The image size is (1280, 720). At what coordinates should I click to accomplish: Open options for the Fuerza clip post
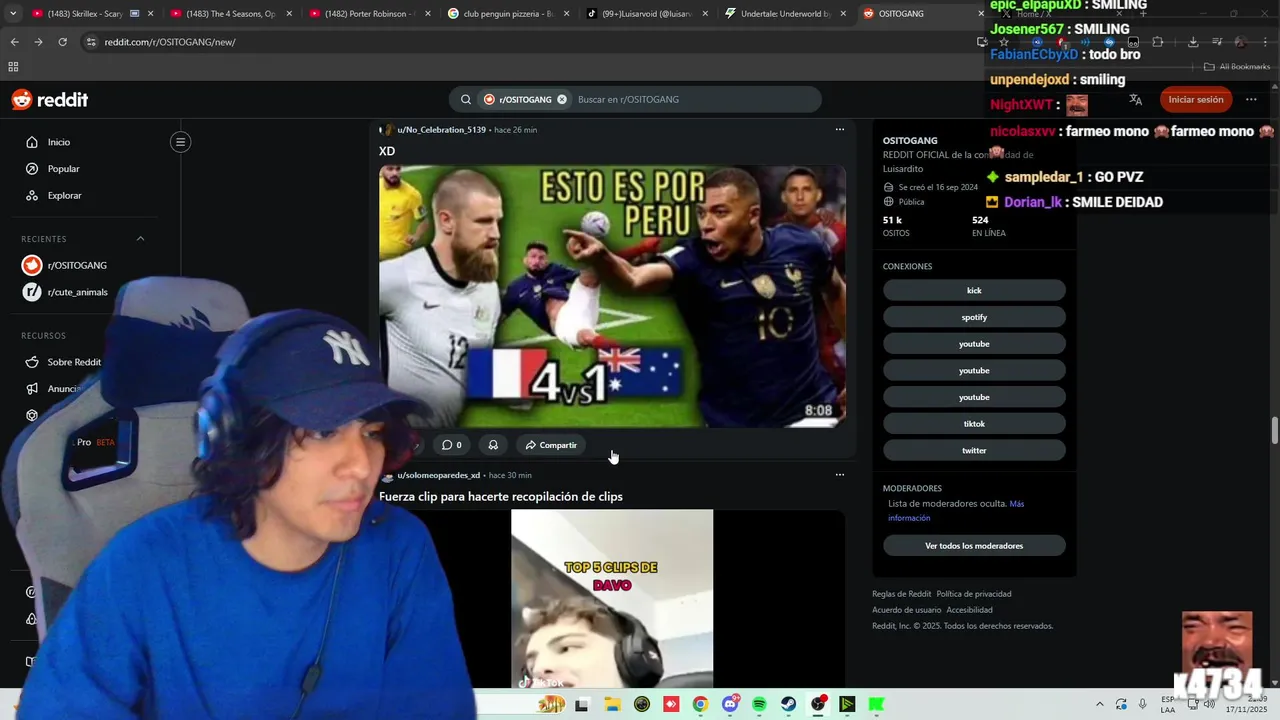[840, 475]
